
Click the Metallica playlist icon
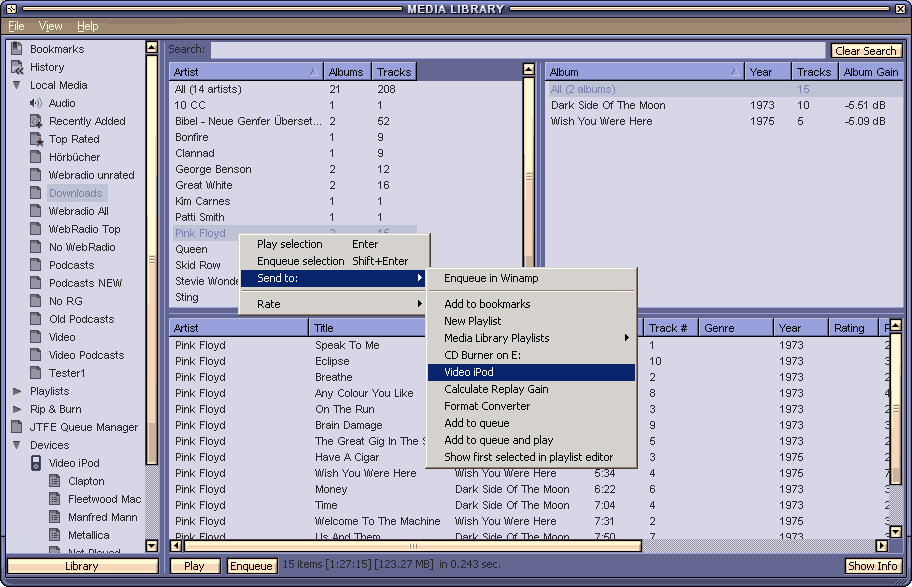[x=55, y=535]
